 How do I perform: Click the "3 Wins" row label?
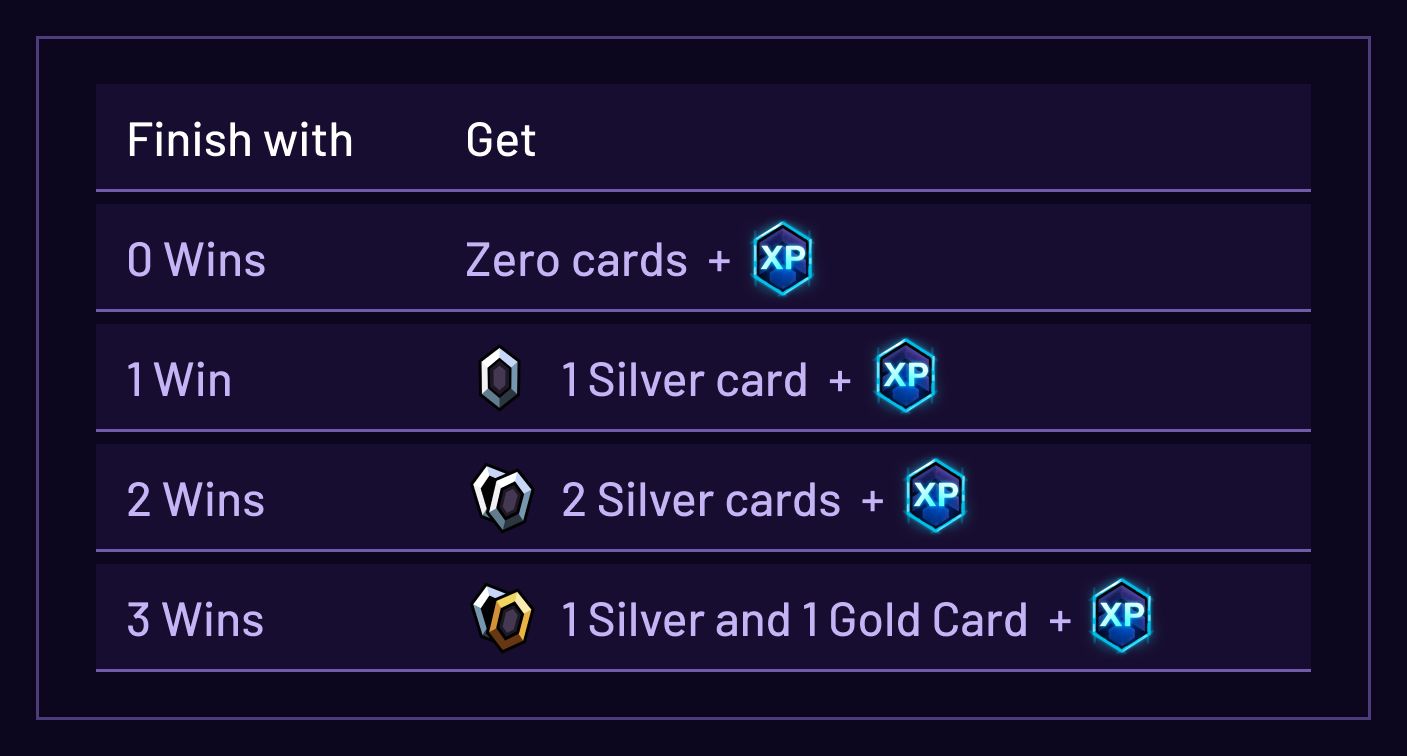[x=196, y=620]
